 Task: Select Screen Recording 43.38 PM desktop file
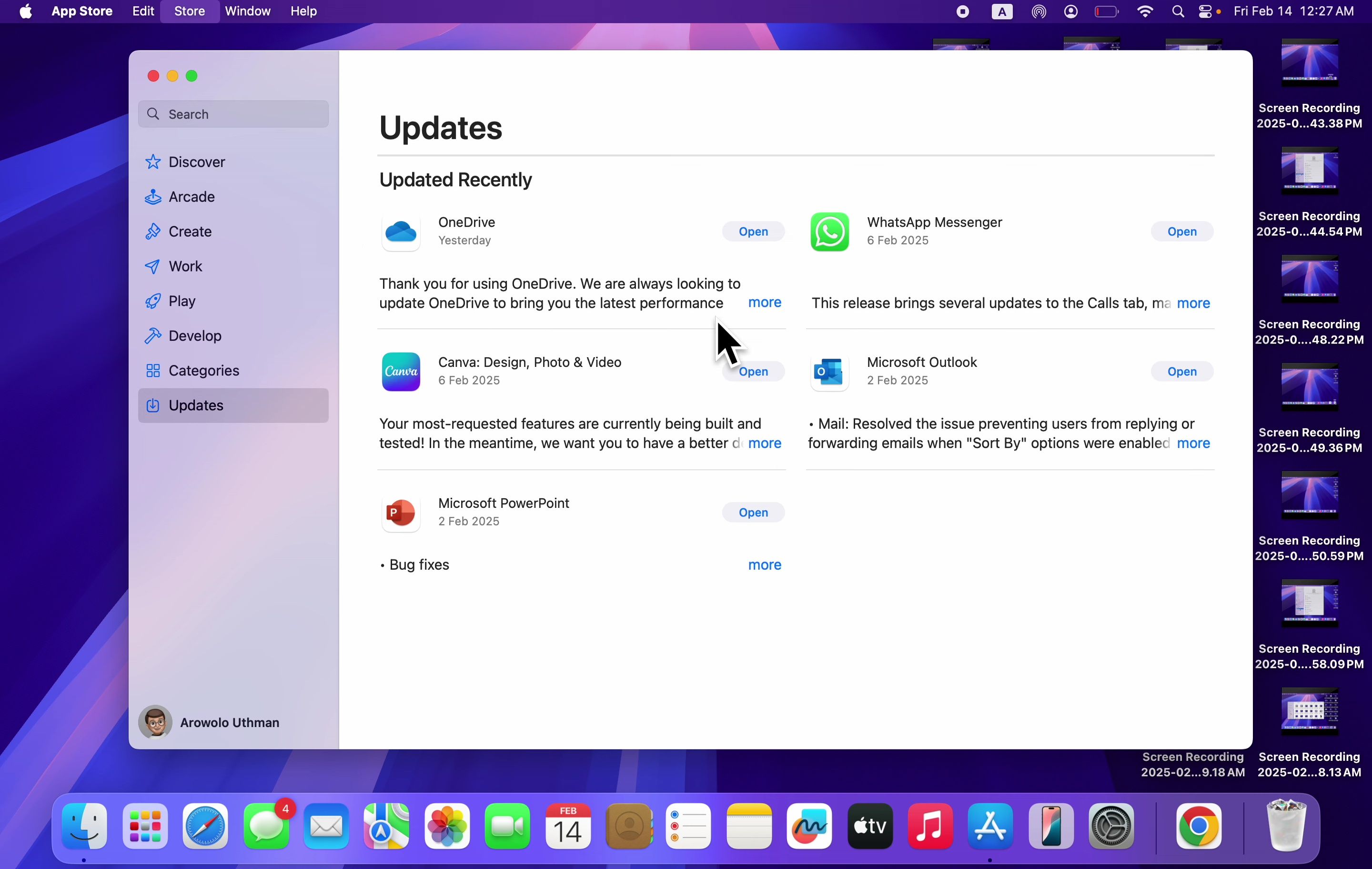click(x=1309, y=84)
